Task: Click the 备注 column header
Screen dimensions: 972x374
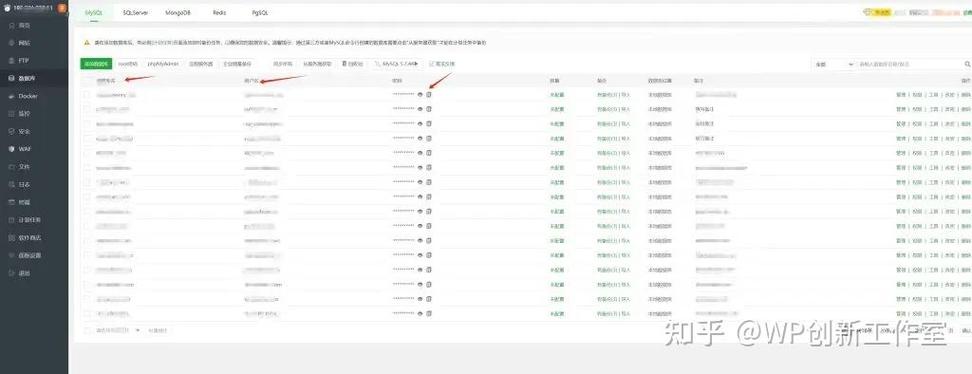Action: [x=699, y=81]
